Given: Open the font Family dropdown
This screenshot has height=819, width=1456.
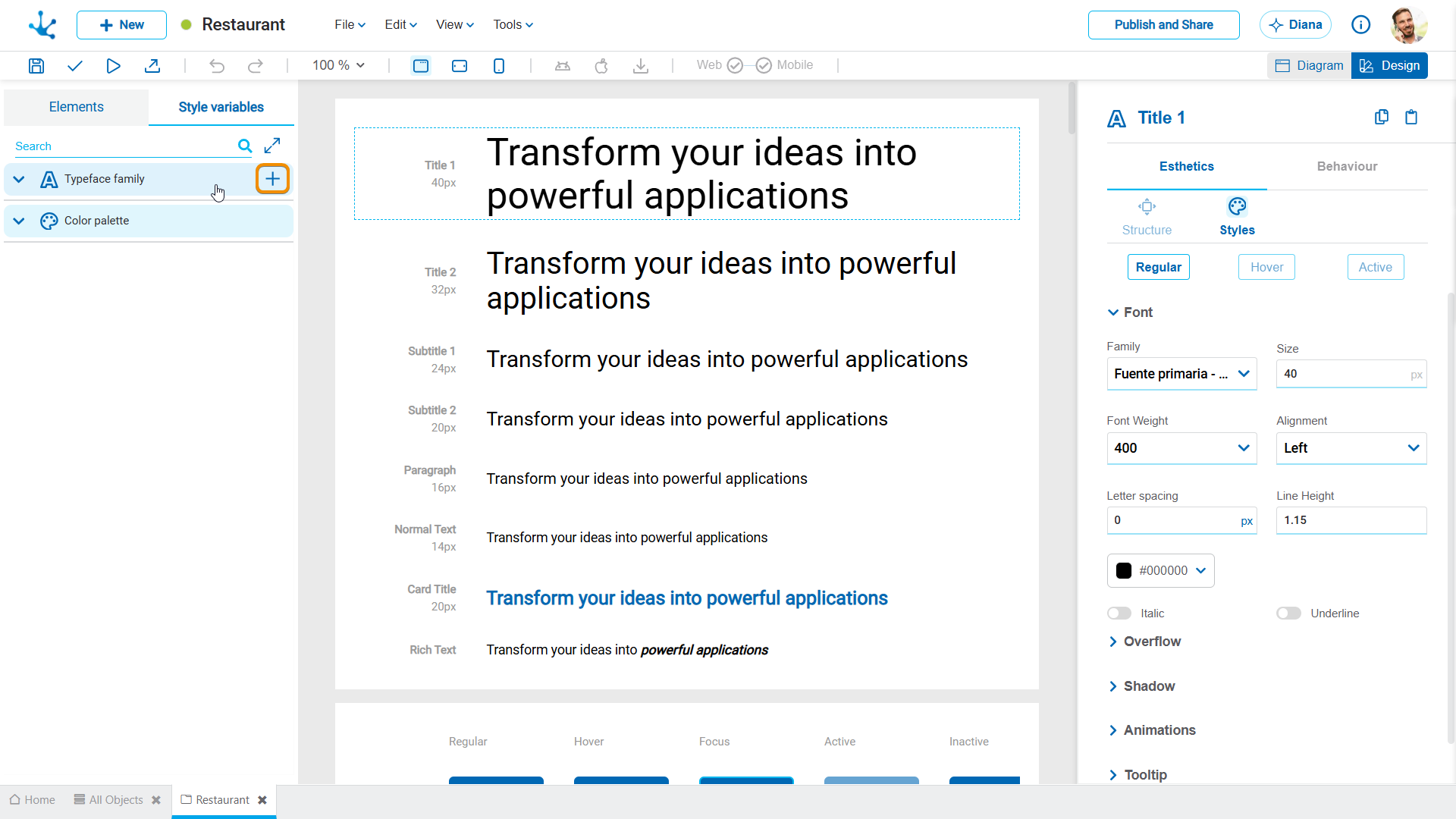Looking at the screenshot, I should (x=1181, y=374).
